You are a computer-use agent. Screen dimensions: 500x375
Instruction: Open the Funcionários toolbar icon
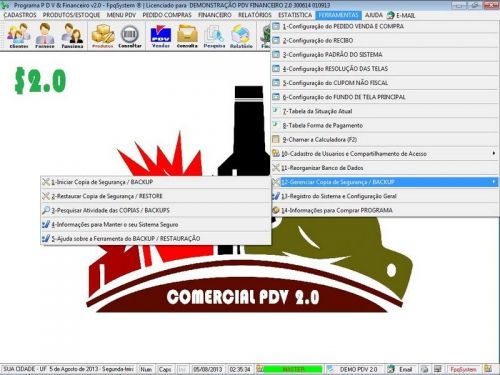72,36
